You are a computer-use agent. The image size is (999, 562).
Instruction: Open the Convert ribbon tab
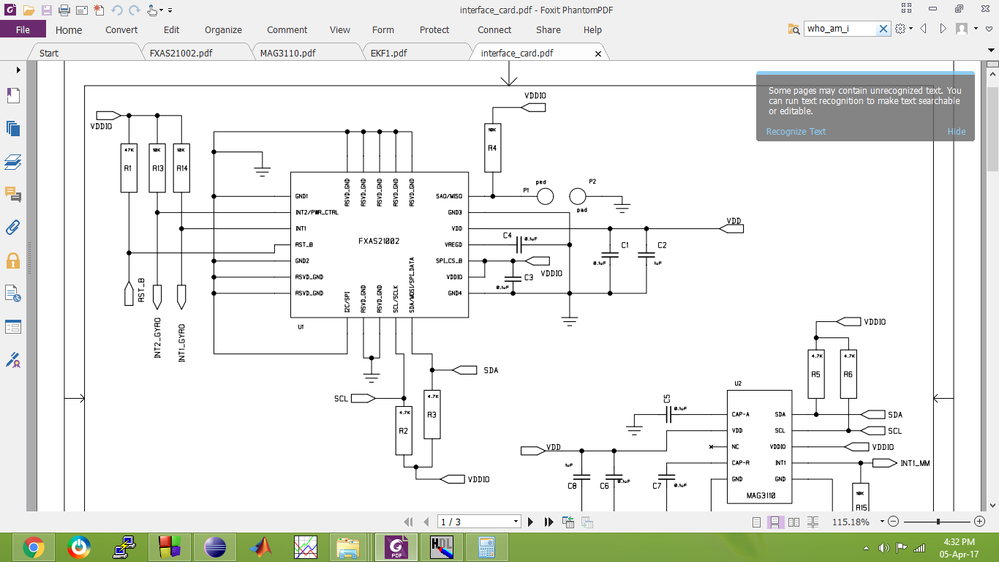coord(121,30)
